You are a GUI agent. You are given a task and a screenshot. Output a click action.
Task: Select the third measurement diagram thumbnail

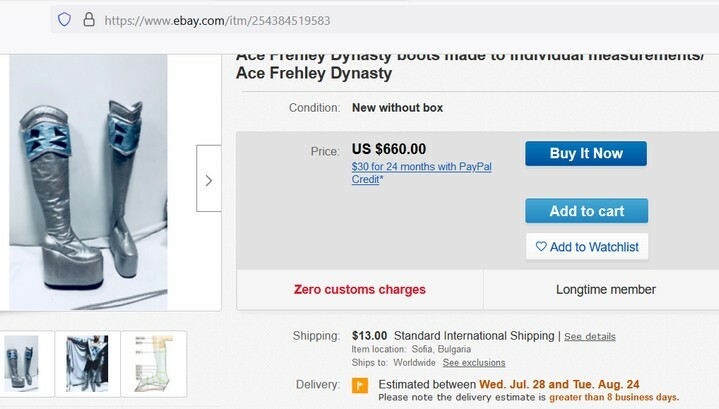pos(153,362)
